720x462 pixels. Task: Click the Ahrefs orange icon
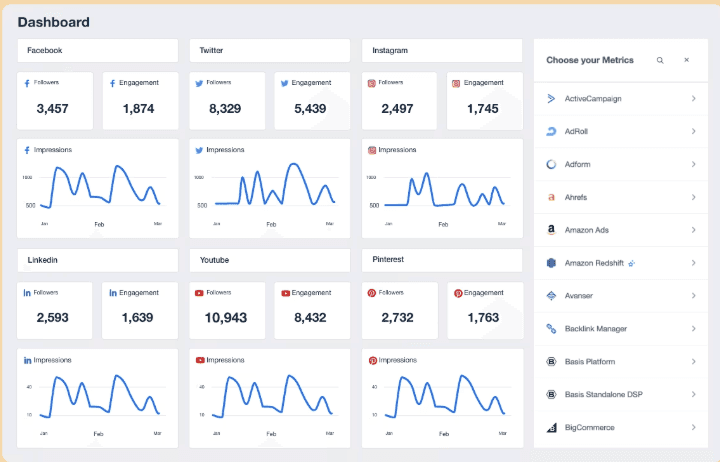pyautogui.click(x=551, y=197)
